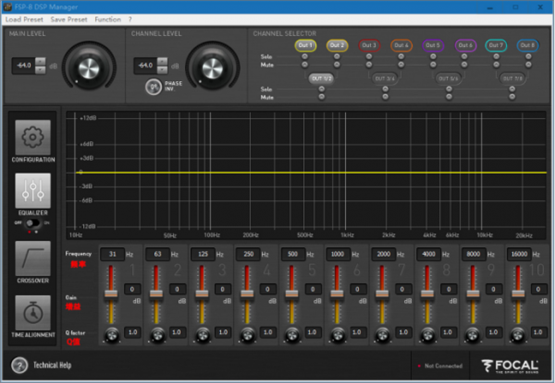Open the Time Alignment stopwatch panel

pyautogui.click(x=33, y=313)
